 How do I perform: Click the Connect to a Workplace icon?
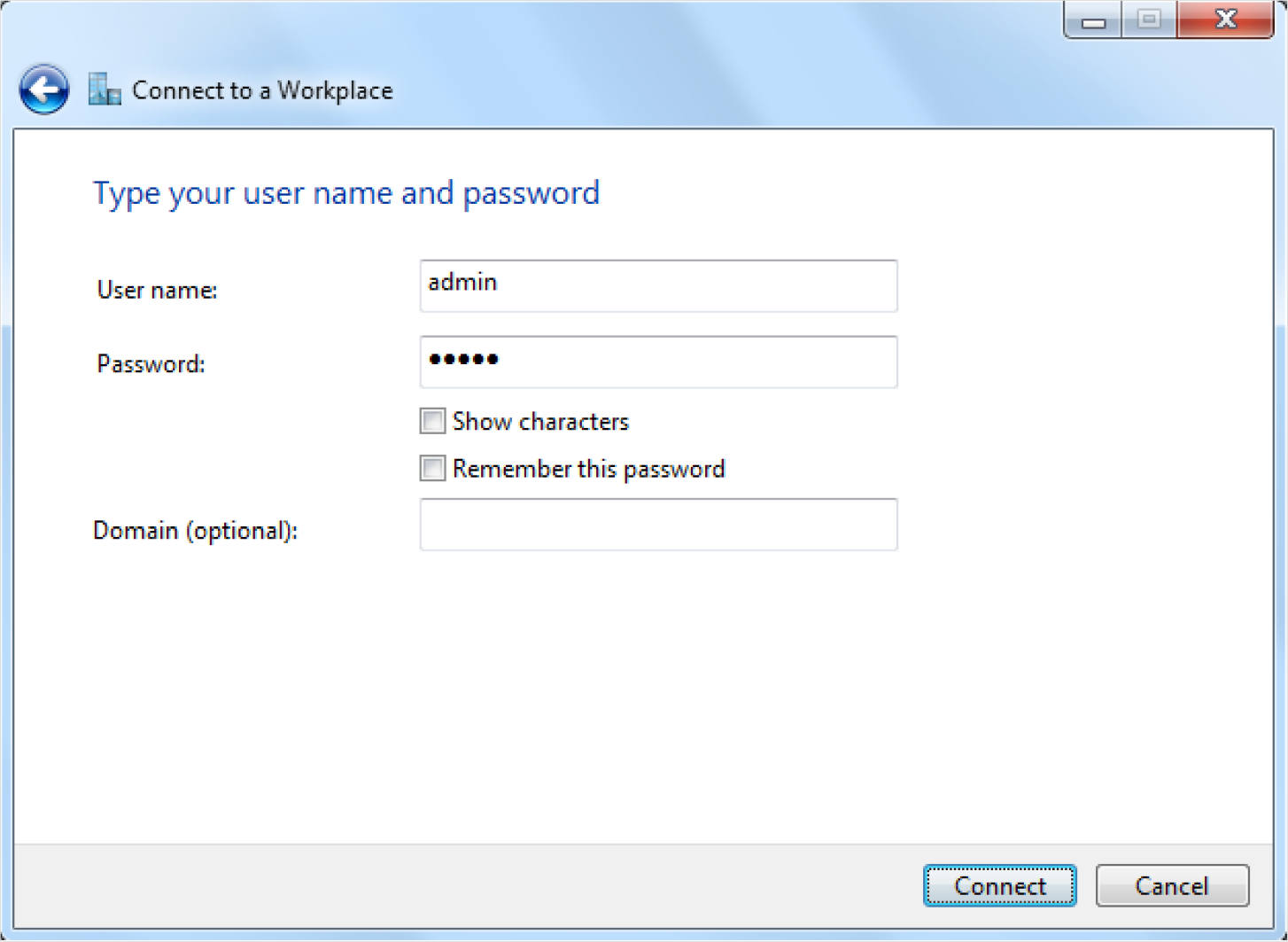[105, 90]
